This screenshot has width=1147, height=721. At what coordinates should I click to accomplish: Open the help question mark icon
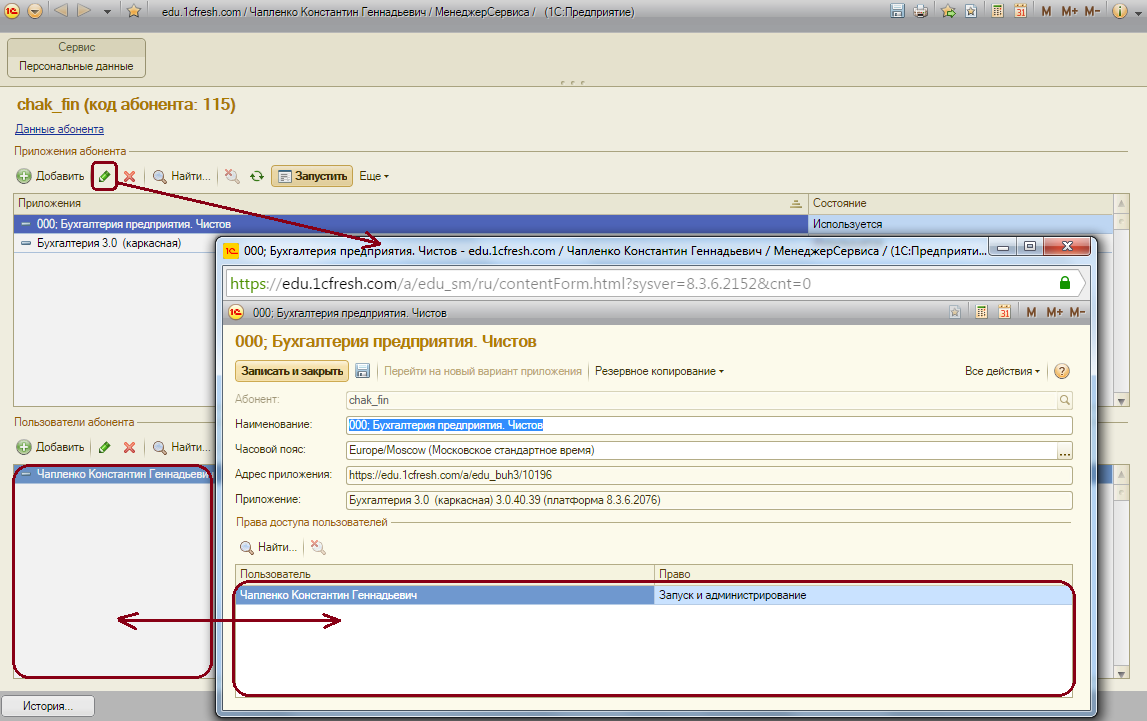click(1062, 371)
